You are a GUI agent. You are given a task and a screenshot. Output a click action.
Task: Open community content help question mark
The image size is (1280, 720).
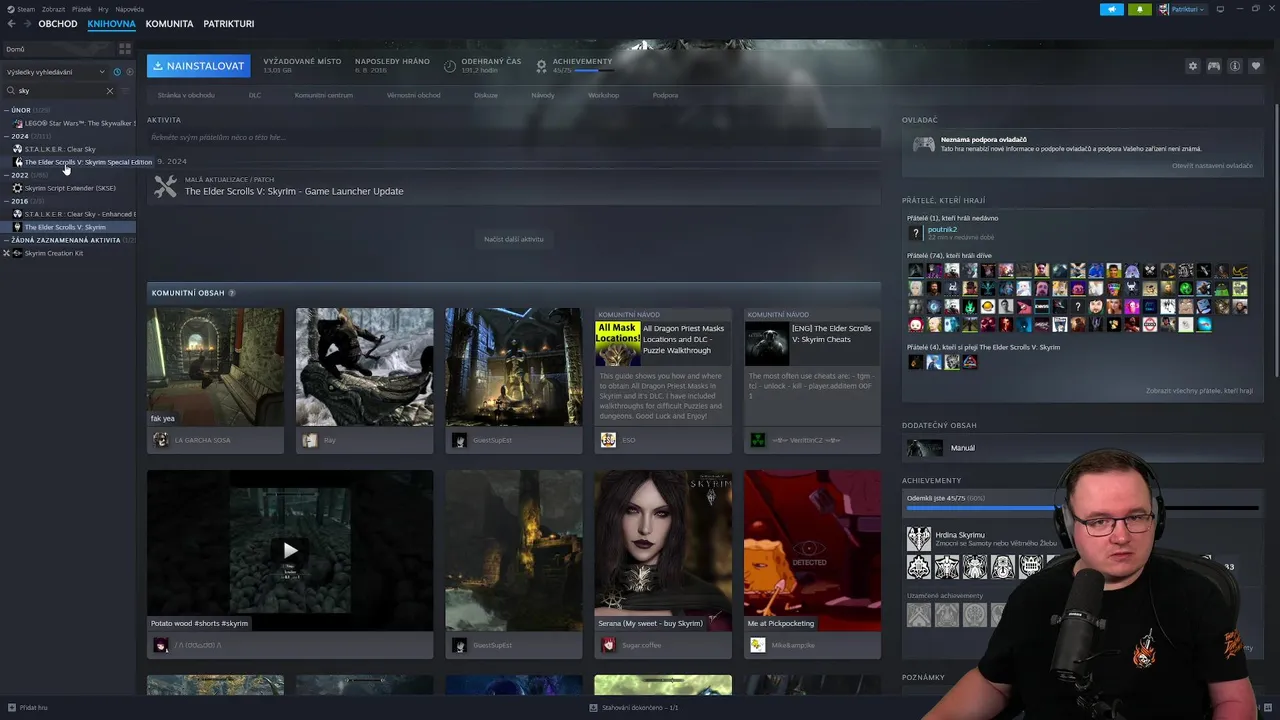coord(232,293)
